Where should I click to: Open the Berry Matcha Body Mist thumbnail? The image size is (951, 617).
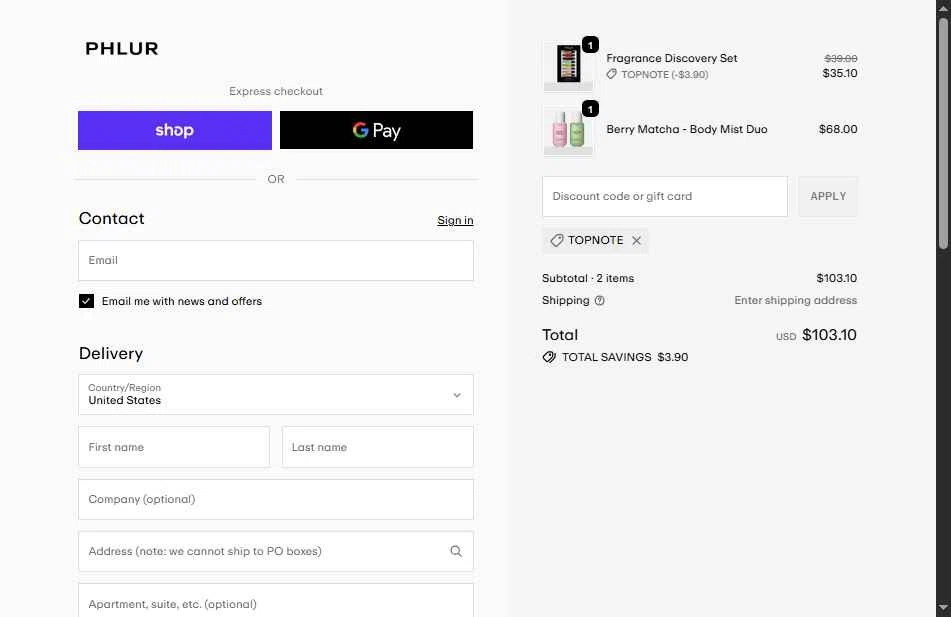[x=568, y=130]
